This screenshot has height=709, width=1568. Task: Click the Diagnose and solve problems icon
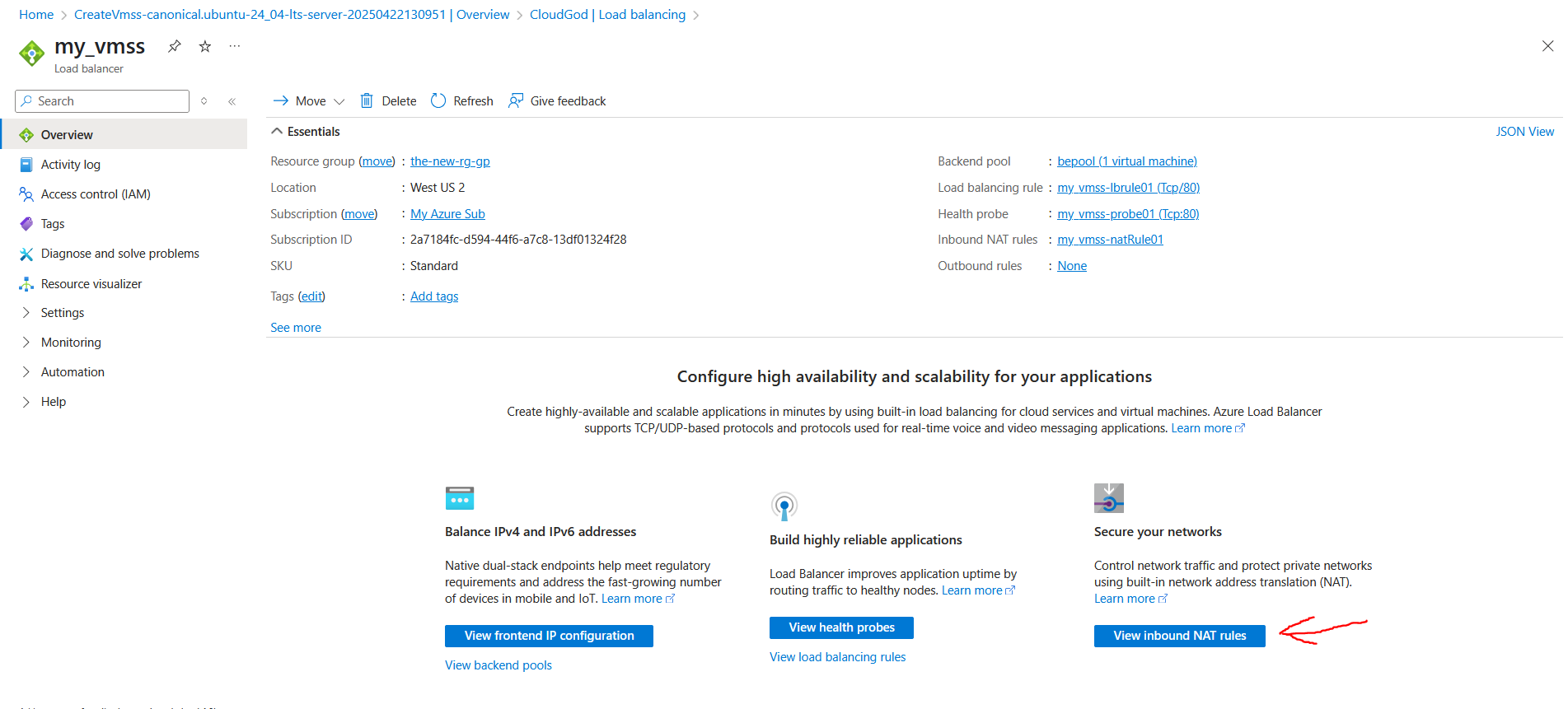click(26, 254)
